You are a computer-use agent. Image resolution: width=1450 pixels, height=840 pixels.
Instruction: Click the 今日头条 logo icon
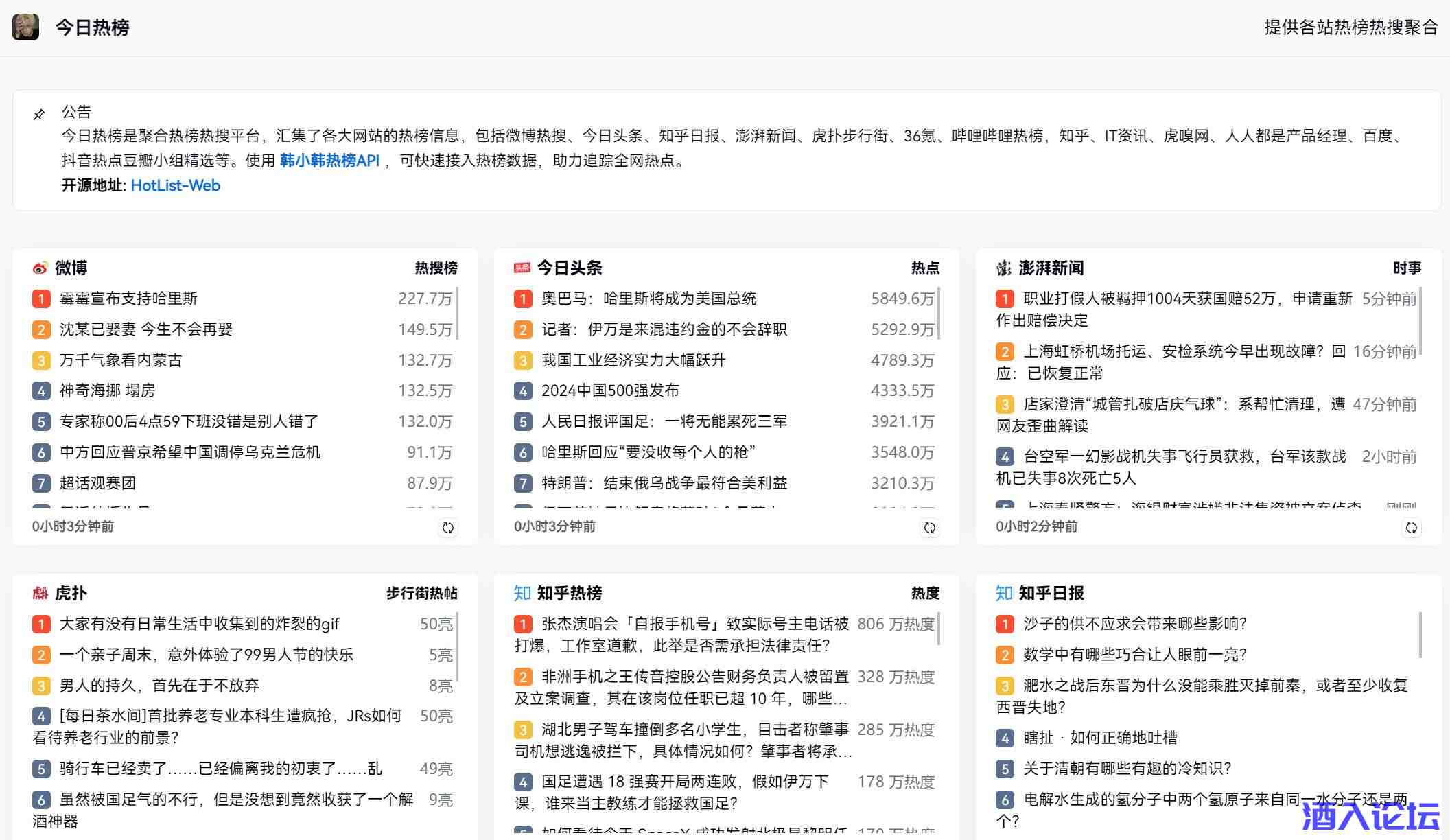[522, 268]
